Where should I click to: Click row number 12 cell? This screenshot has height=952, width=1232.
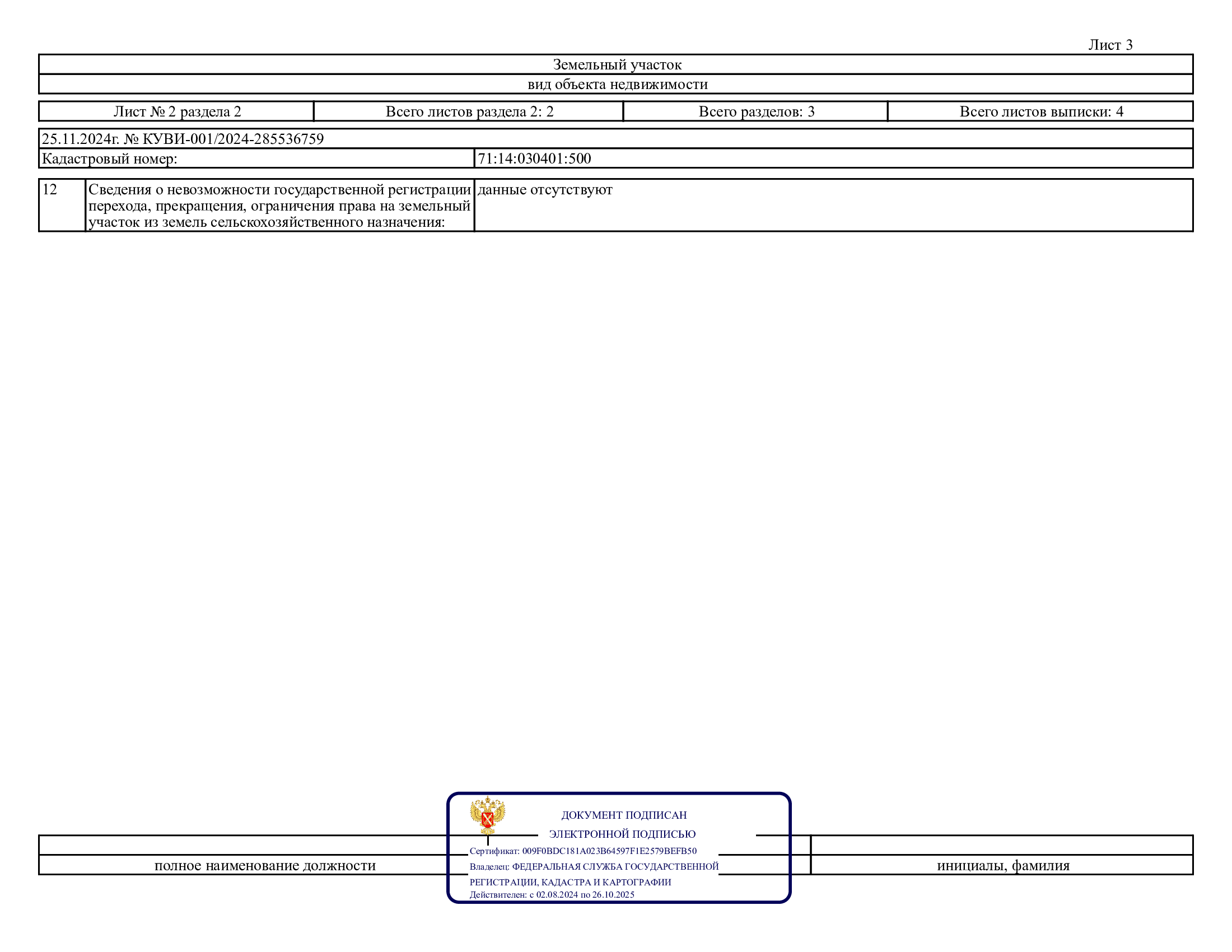pyautogui.click(x=50, y=190)
